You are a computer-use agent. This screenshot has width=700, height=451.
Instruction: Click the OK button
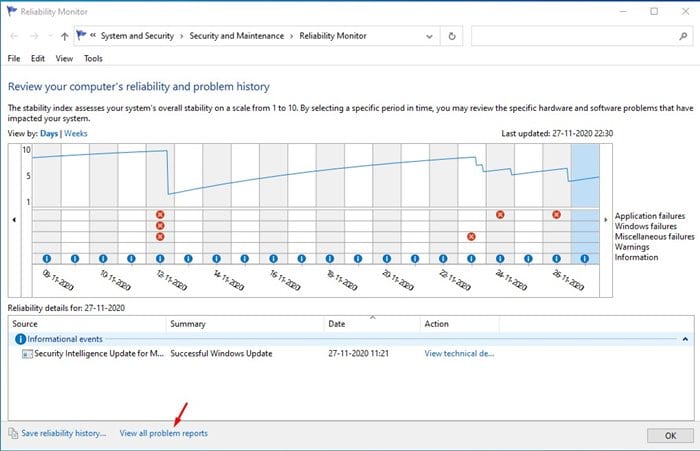click(x=670, y=435)
